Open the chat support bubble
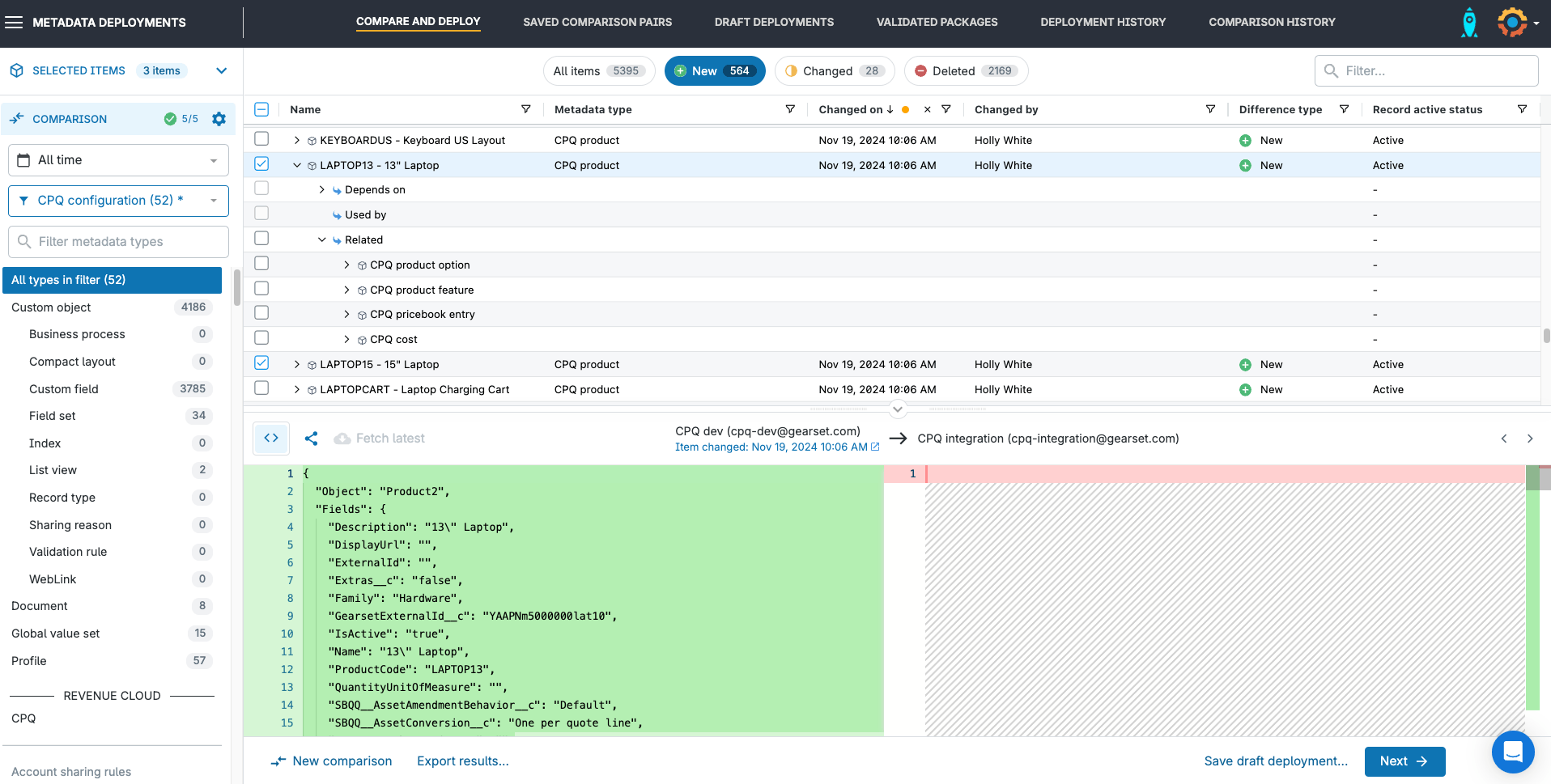1551x784 pixels. pos(1512,752)
